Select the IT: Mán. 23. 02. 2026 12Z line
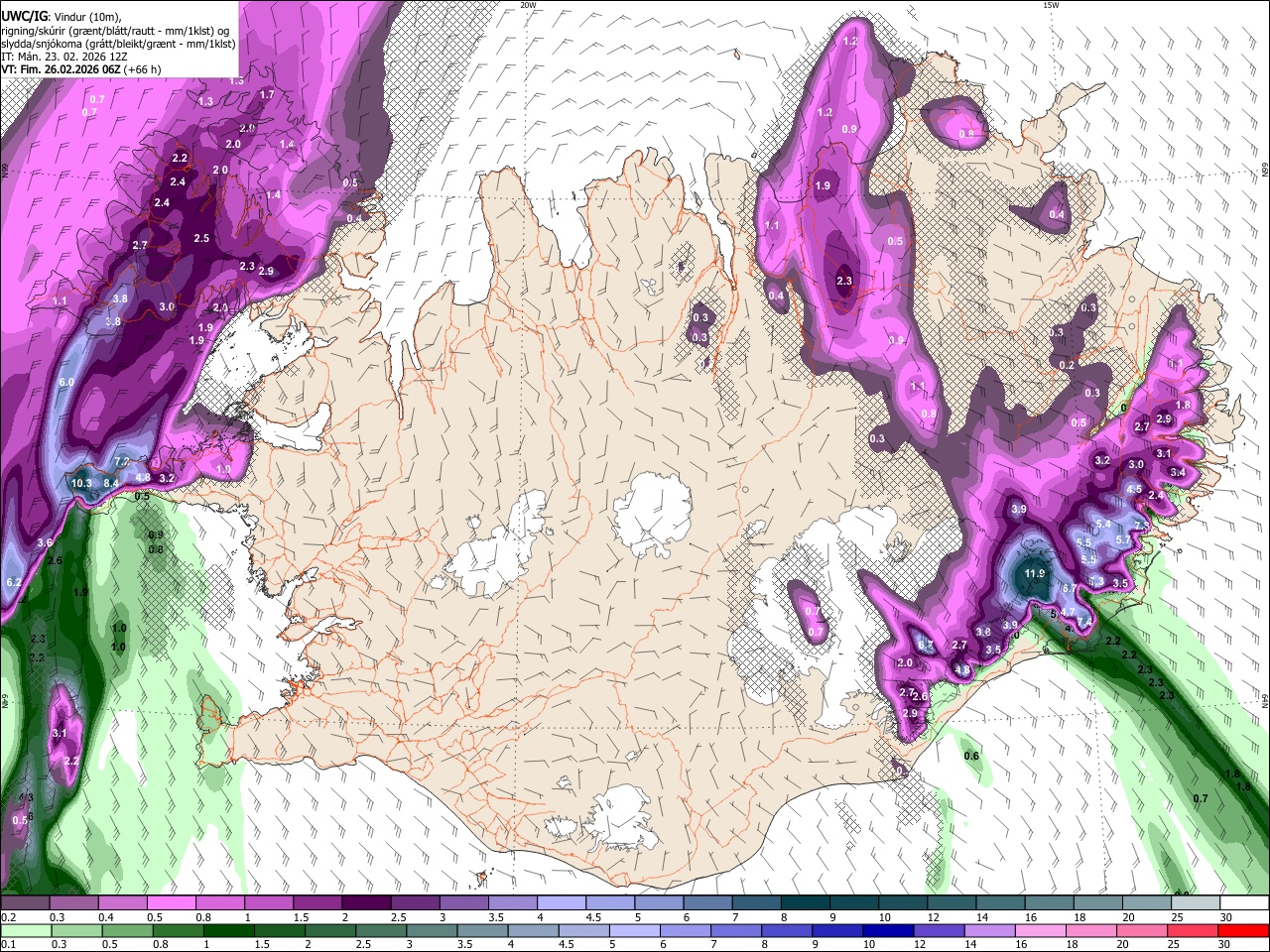 pos(64,58)
